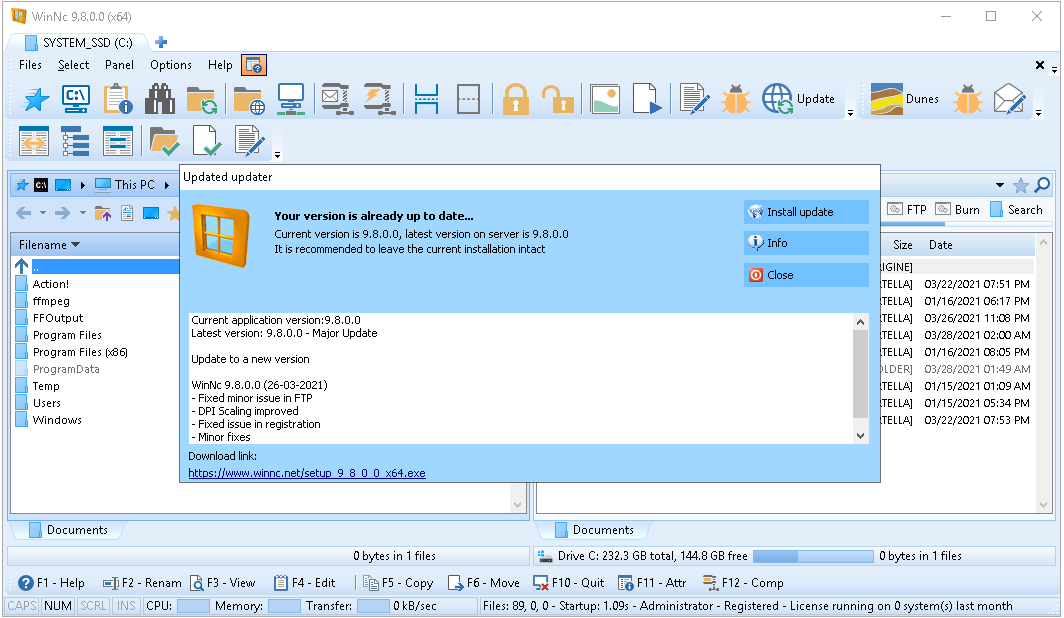Open the Help menu
Viewport: 1064px width, 618px height.
point(220,65)
